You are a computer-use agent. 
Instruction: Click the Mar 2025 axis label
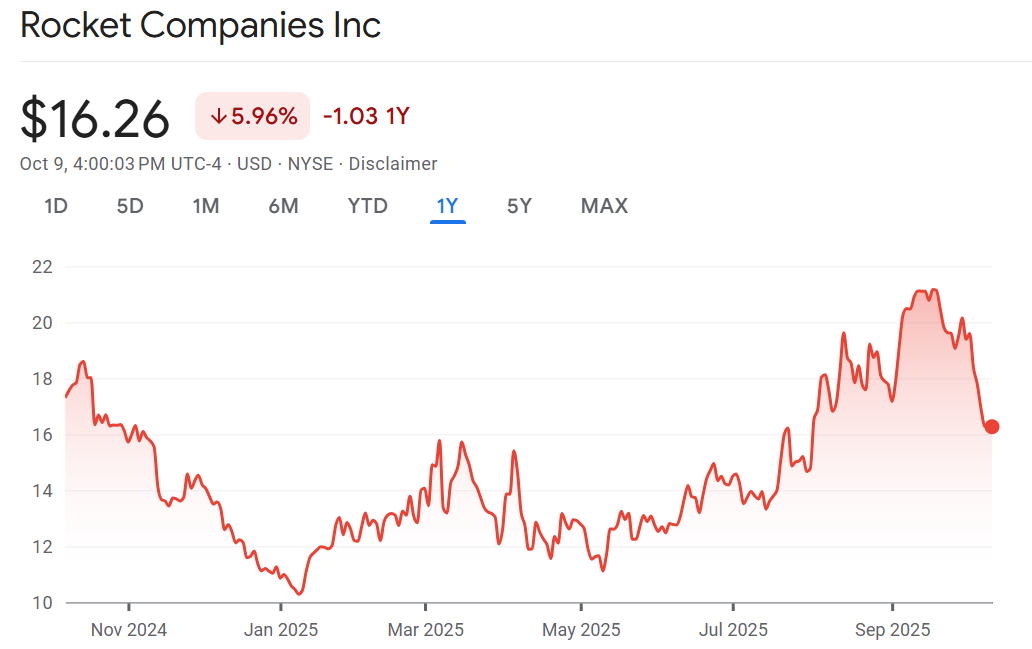[425, 630]
